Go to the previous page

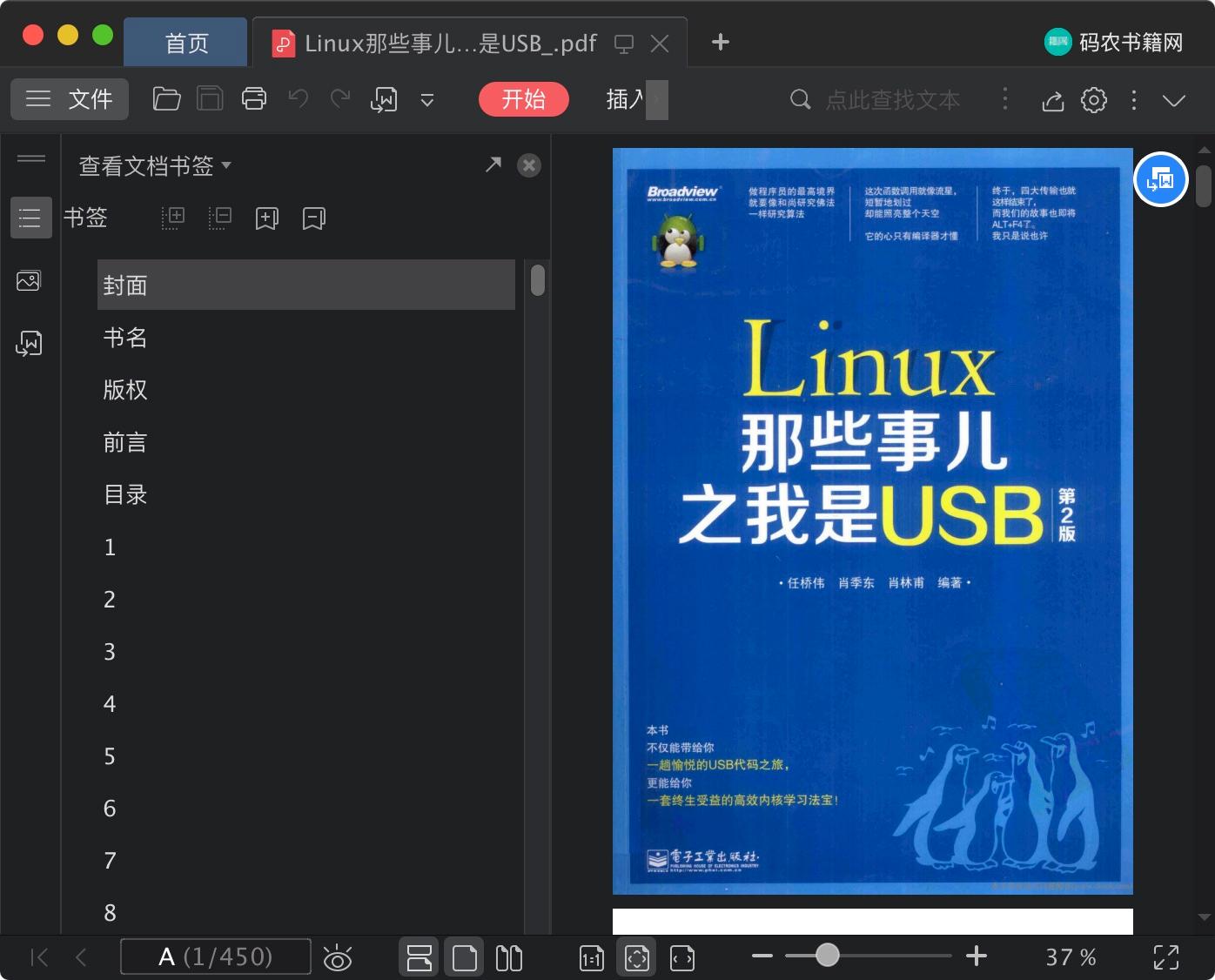click(81, 957)
